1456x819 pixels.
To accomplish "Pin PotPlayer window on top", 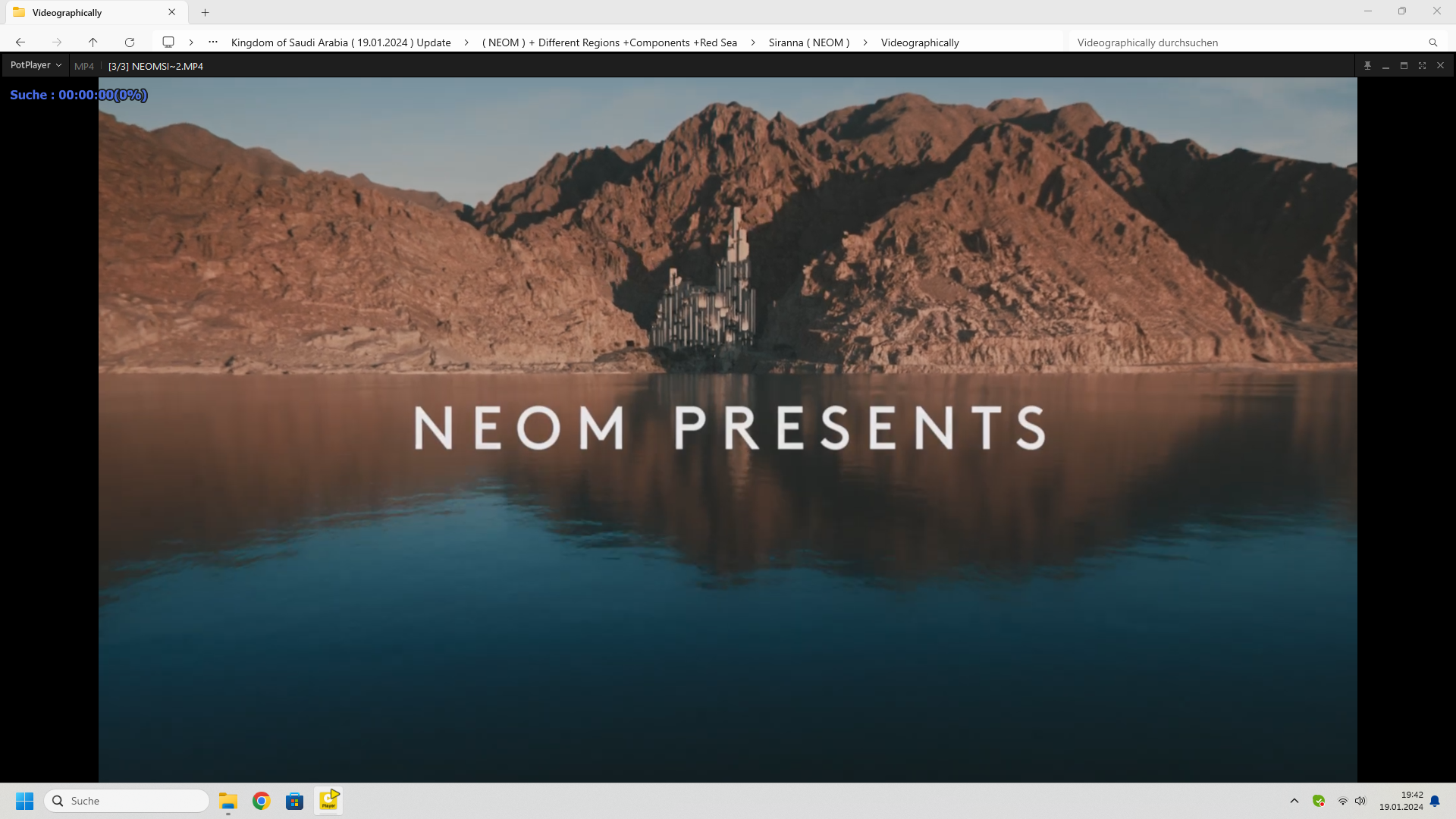I will (x=1367, y=66).
